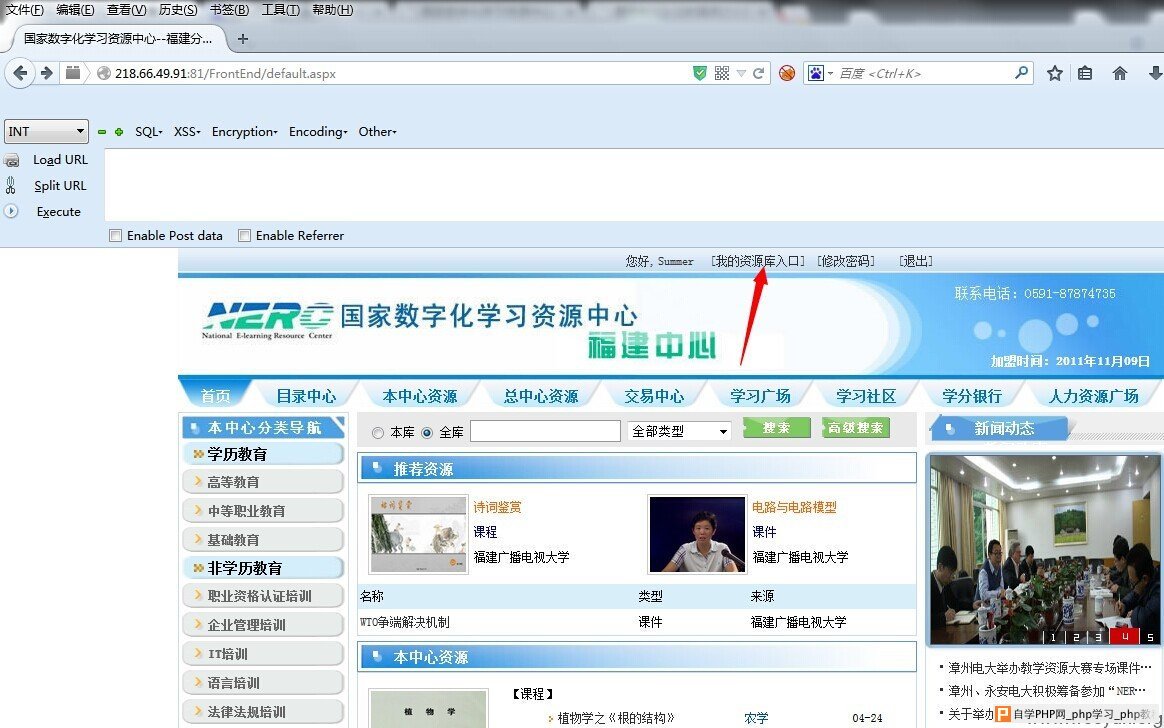This screenshot has height=728, width=1164.
Task: Open the bookmarks list icon
Action: [x=1085, y=73]
